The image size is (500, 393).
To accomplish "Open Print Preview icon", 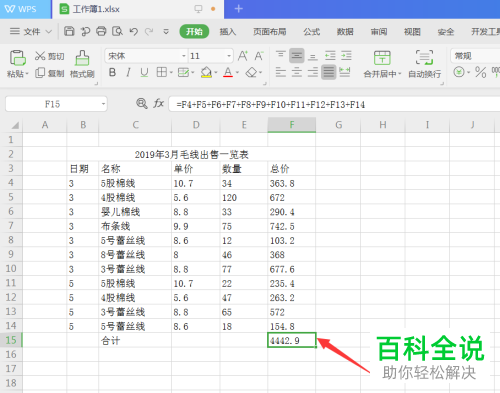I will point(117,31).
